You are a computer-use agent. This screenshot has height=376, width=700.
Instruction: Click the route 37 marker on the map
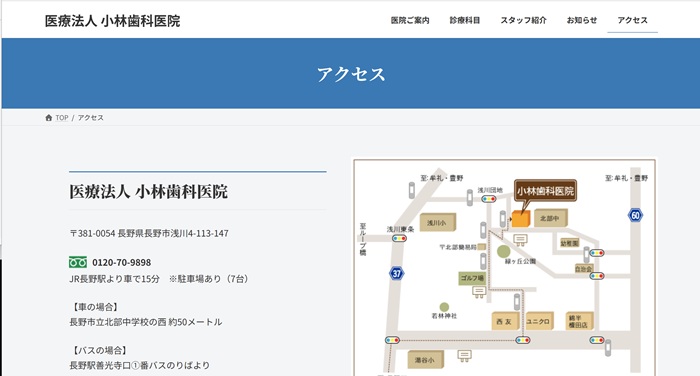396,273
